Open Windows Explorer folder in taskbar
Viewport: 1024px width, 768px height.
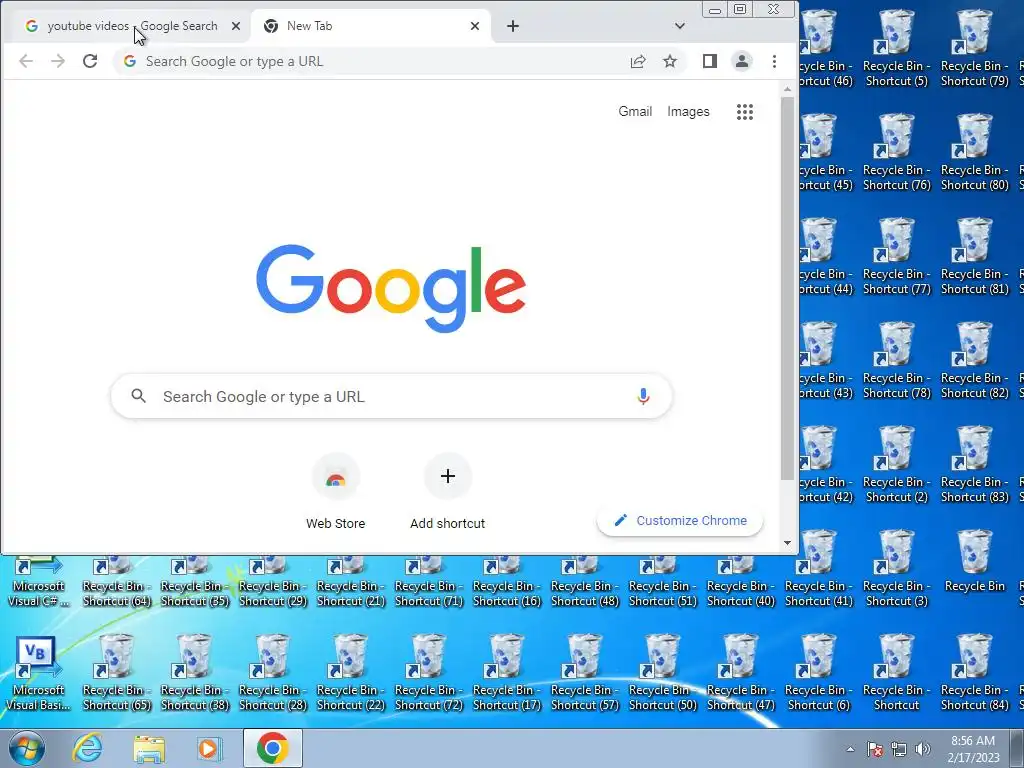149,748
